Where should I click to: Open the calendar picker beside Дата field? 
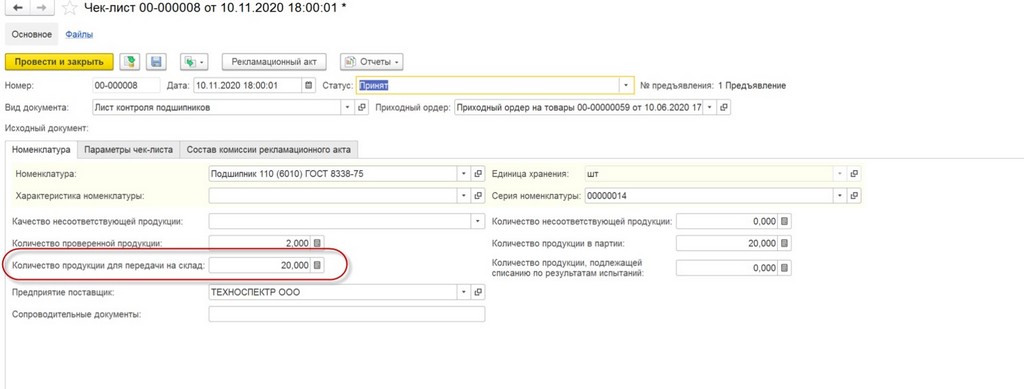(308, 86)
